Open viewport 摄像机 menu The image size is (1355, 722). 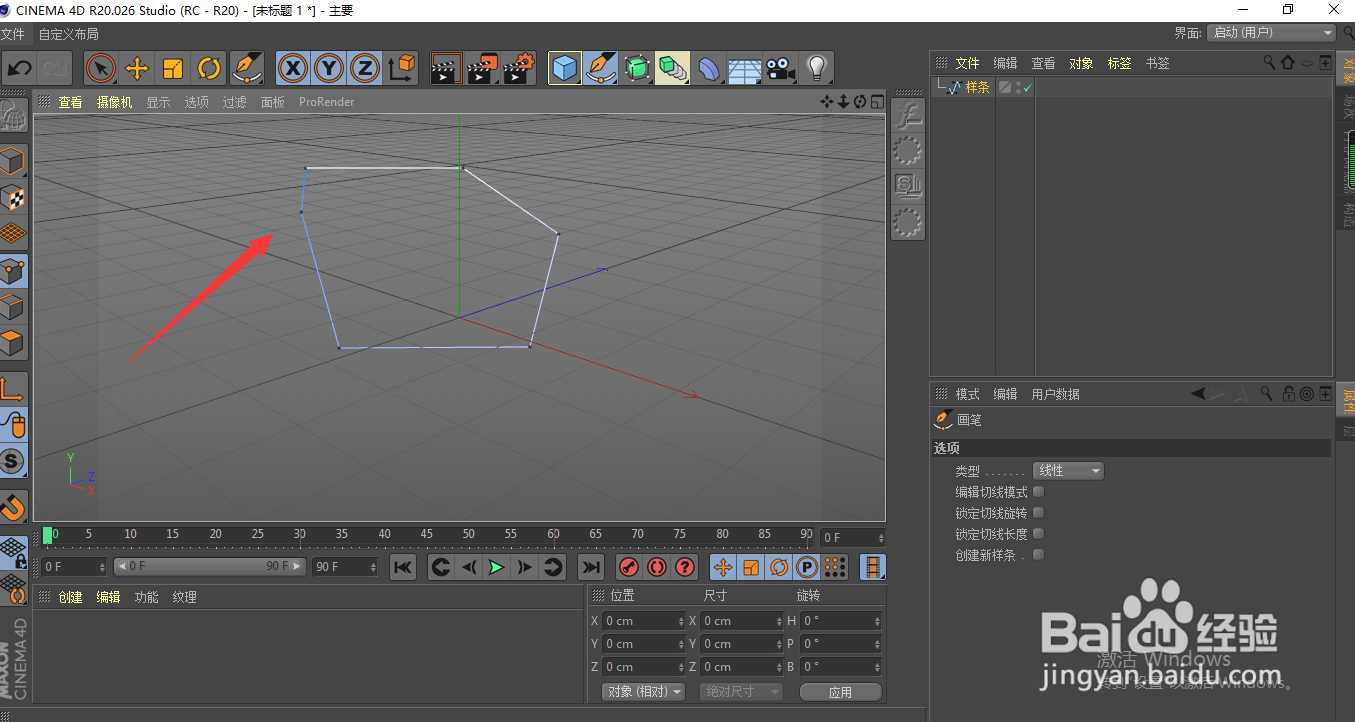[x=114, y=102]
